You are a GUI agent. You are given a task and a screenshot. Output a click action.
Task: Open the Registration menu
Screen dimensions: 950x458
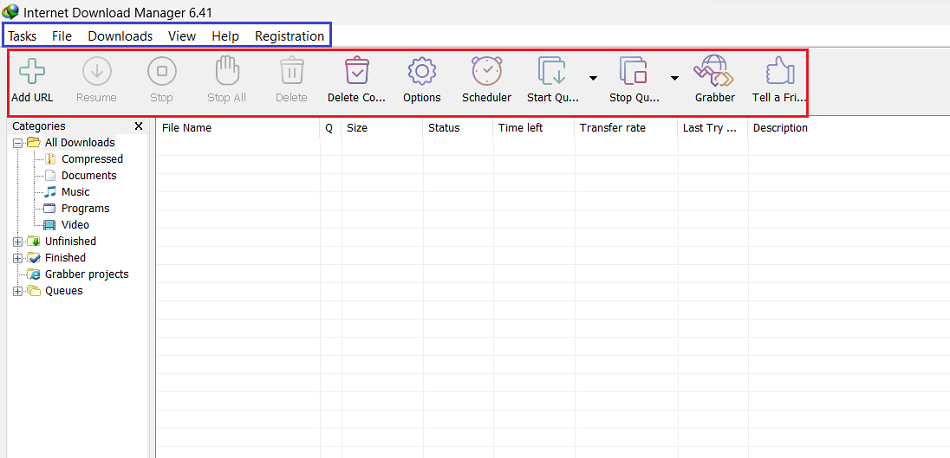tap(289, 36)
